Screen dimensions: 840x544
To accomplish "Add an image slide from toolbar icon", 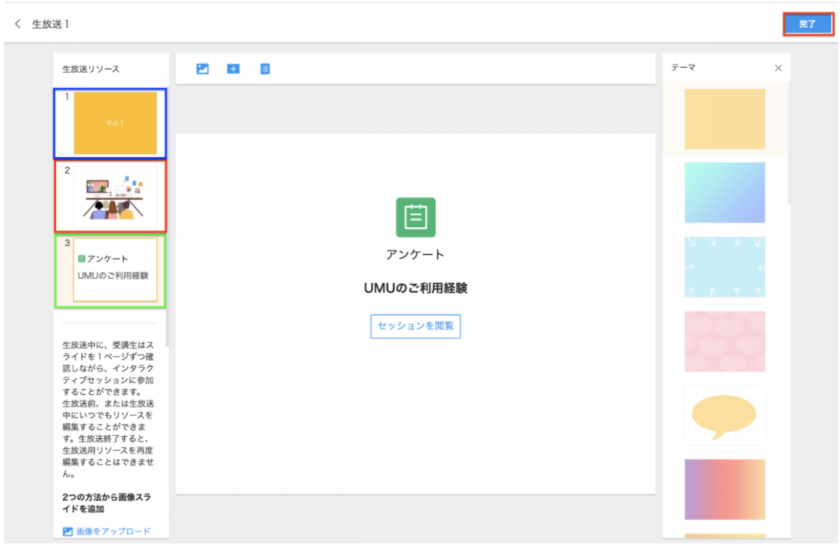I will pyautogui.click(x=202, y=69).
